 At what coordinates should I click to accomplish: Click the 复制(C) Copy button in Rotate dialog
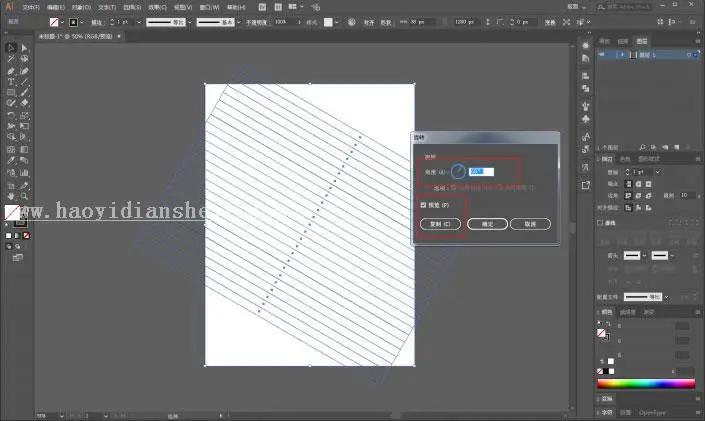pos(440,224)
